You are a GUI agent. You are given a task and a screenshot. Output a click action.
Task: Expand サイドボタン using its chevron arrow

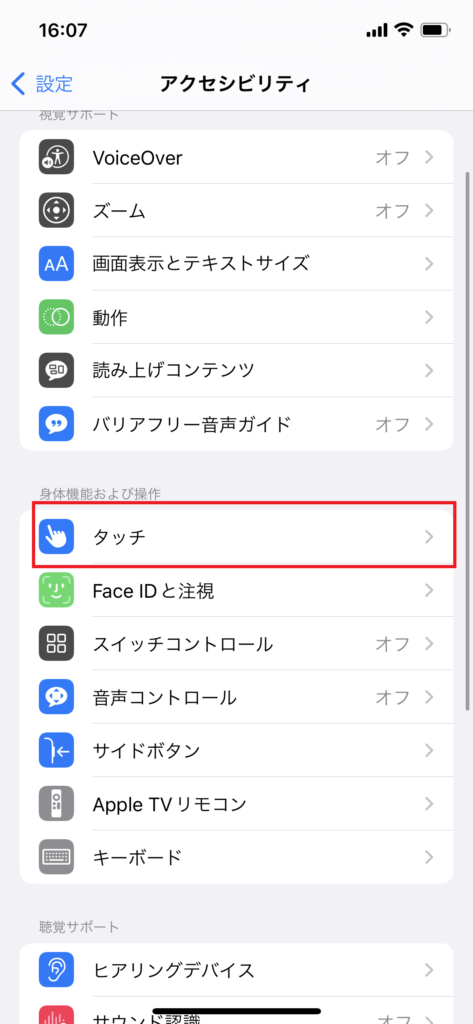[x=429, y=750]
